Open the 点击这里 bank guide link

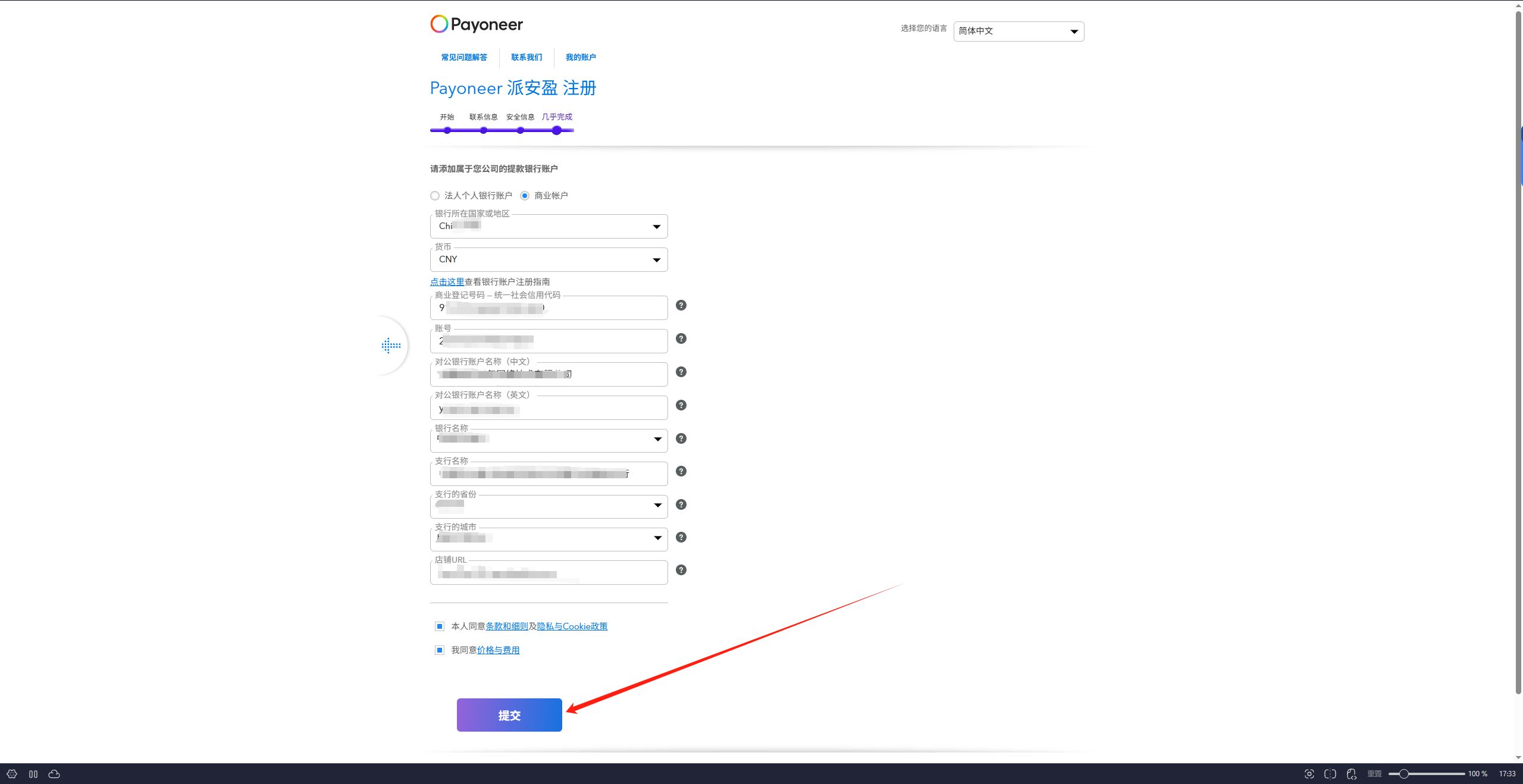click(x=447, y=282)
